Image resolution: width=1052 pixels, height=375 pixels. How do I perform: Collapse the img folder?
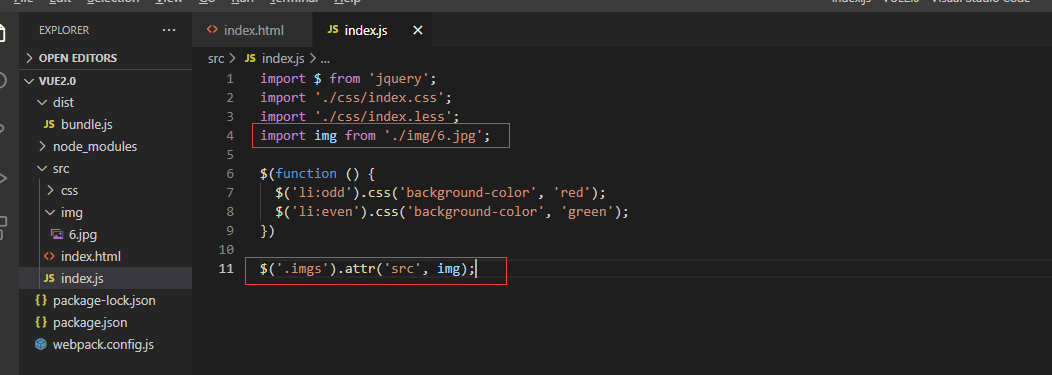point(105,213)
